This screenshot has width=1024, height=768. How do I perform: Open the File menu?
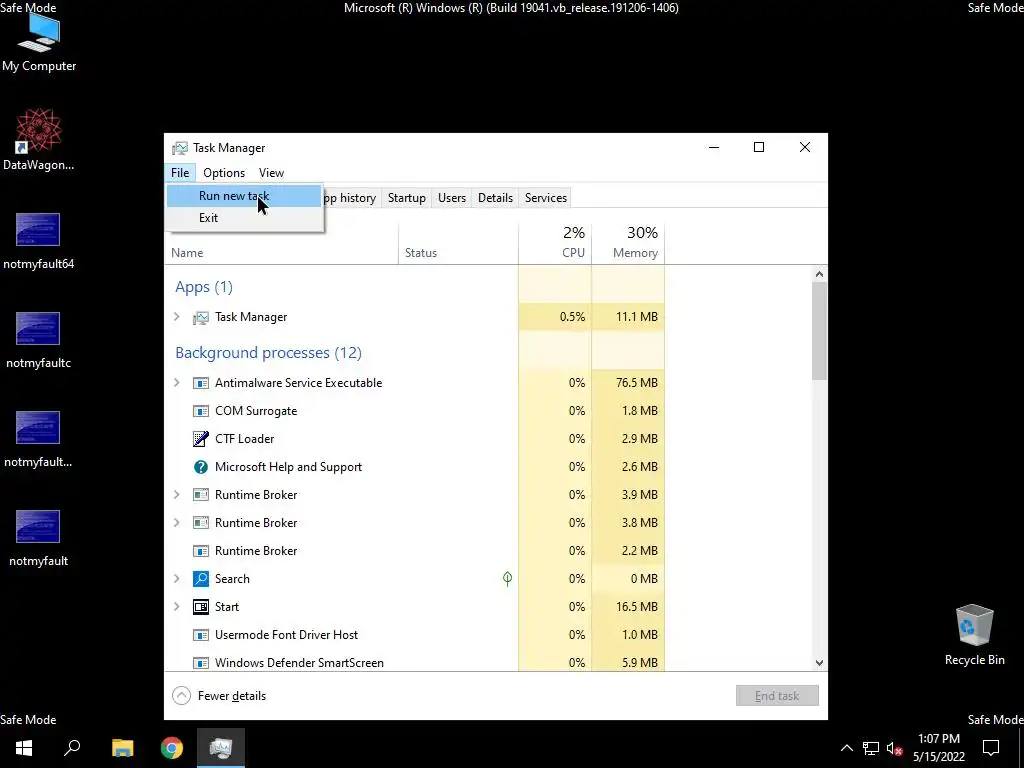click(x=180, y=173)
